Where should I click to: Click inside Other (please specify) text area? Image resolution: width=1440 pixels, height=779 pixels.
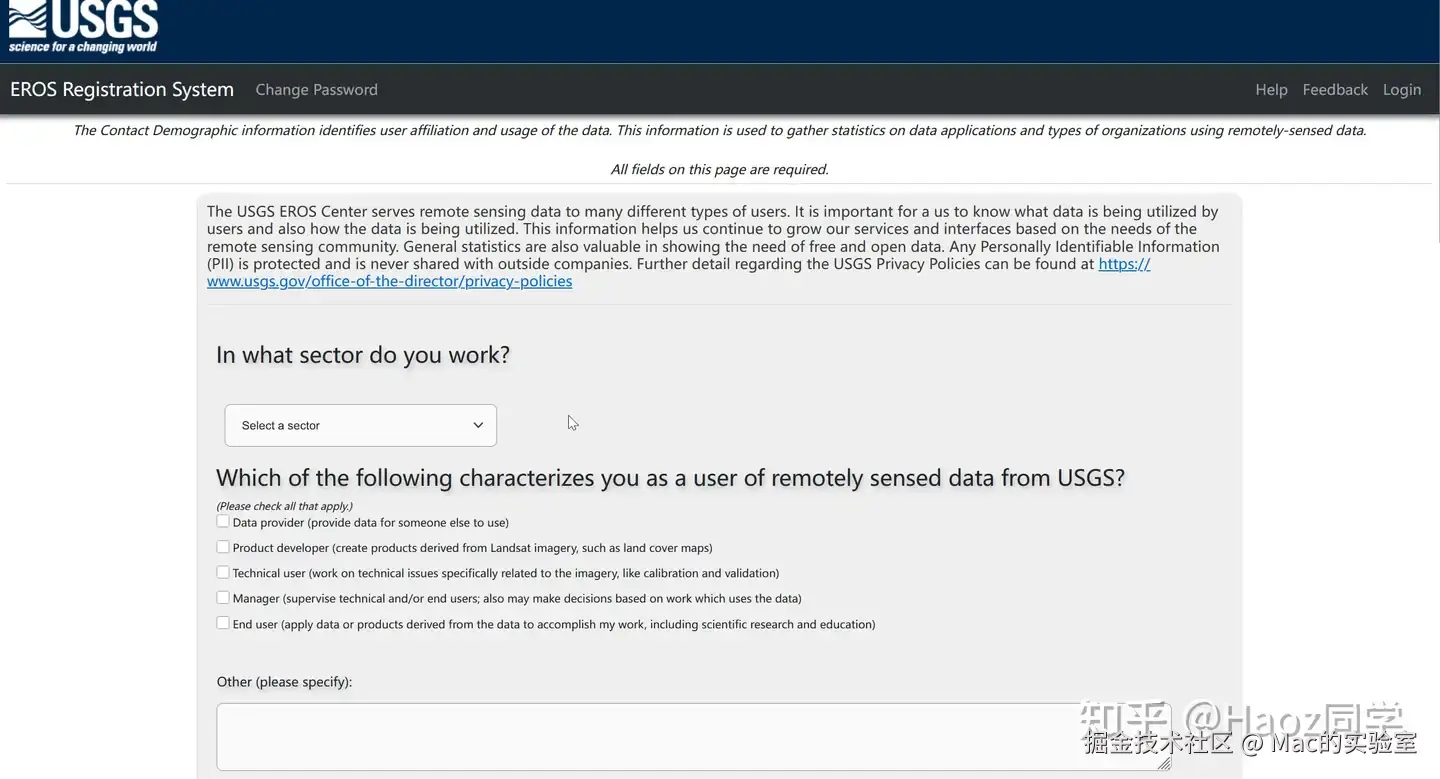[690, 737]
